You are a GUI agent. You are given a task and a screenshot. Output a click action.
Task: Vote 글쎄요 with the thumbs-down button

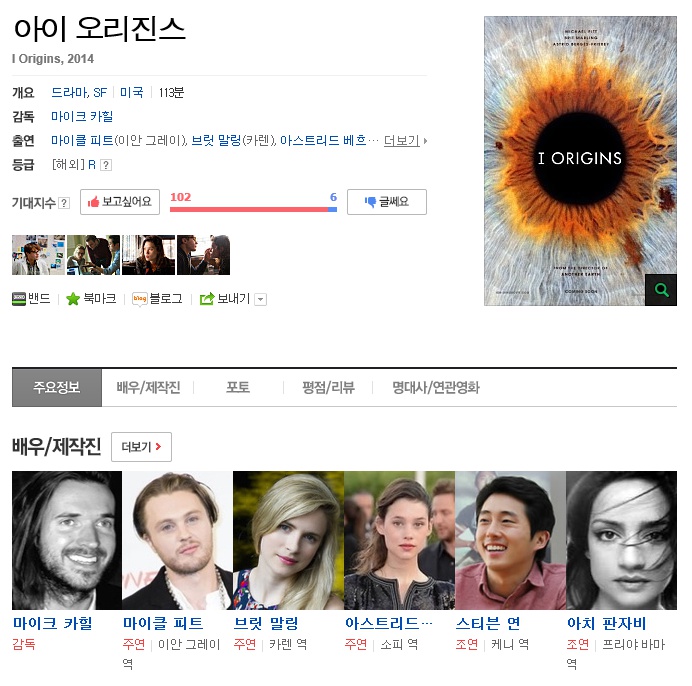(387, 202)
